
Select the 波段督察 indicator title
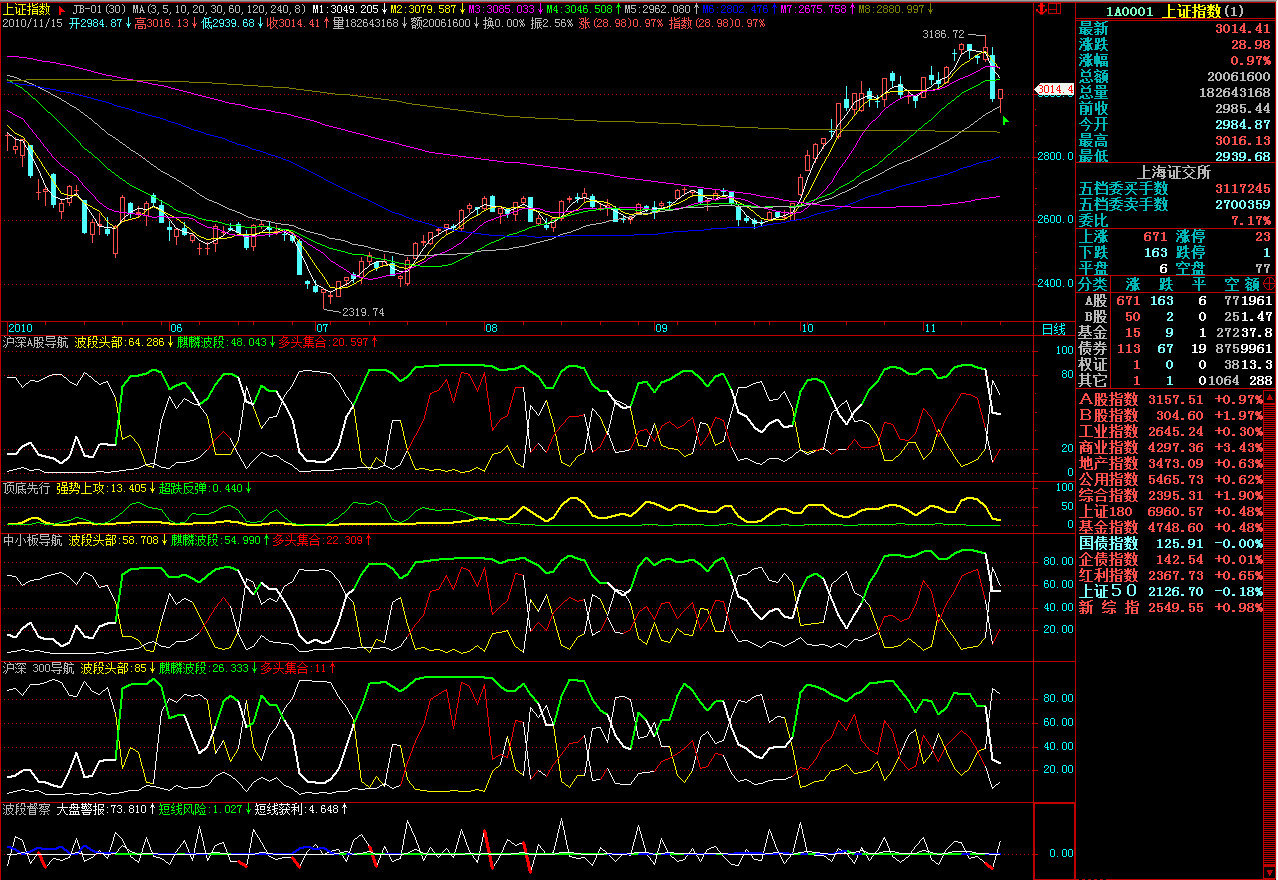pos(26,808)
